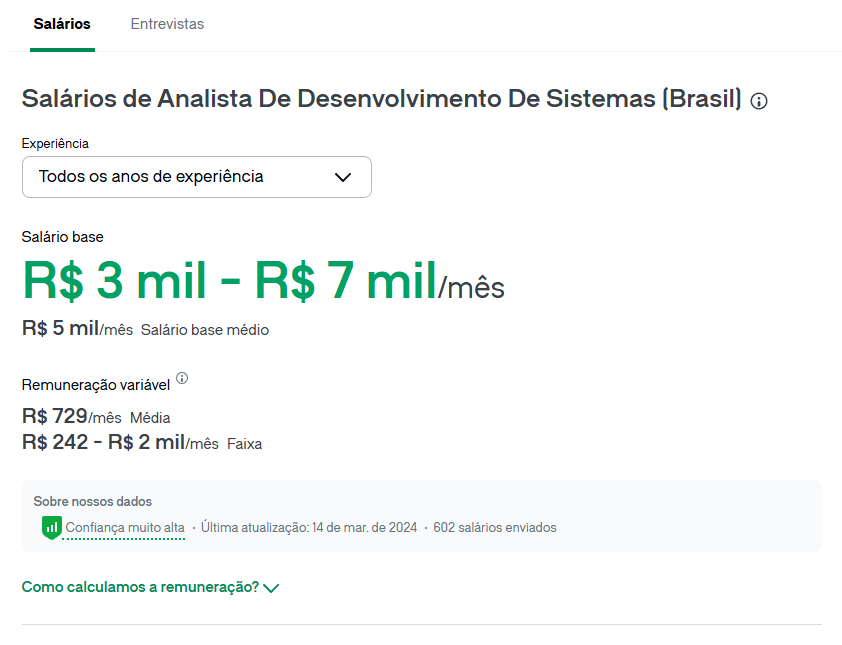Click the R$ 3 mil - R$ 7 mil range
The width and height of the screenshot is (842, 645).
230,282
